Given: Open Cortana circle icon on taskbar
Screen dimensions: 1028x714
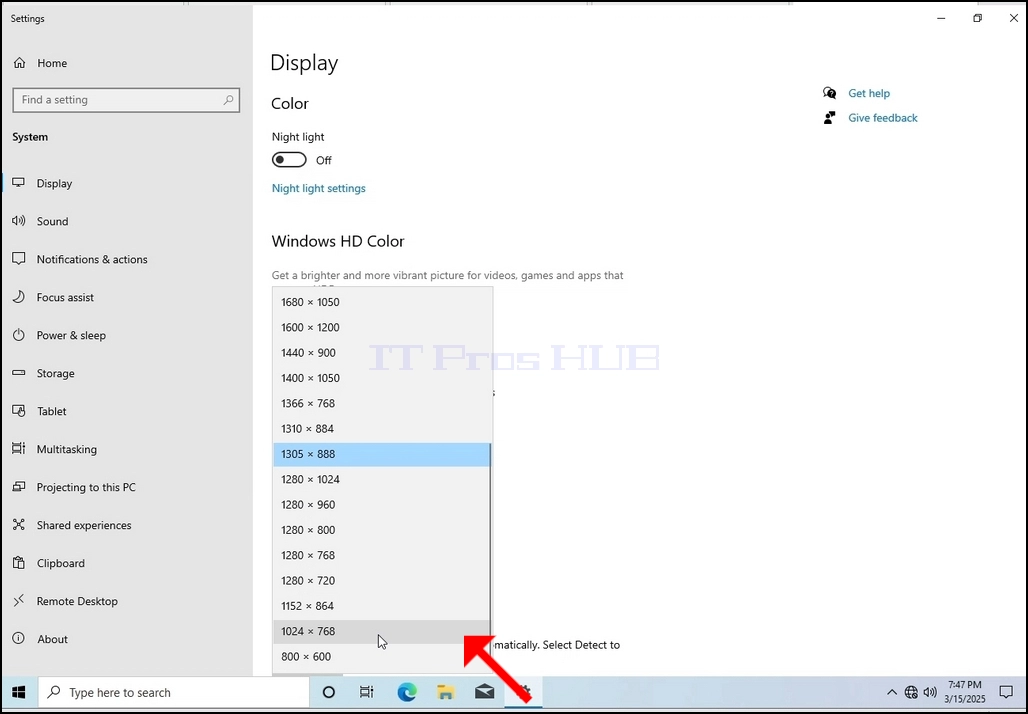Looking at the screenshot, I should click(x=329, y=692).
